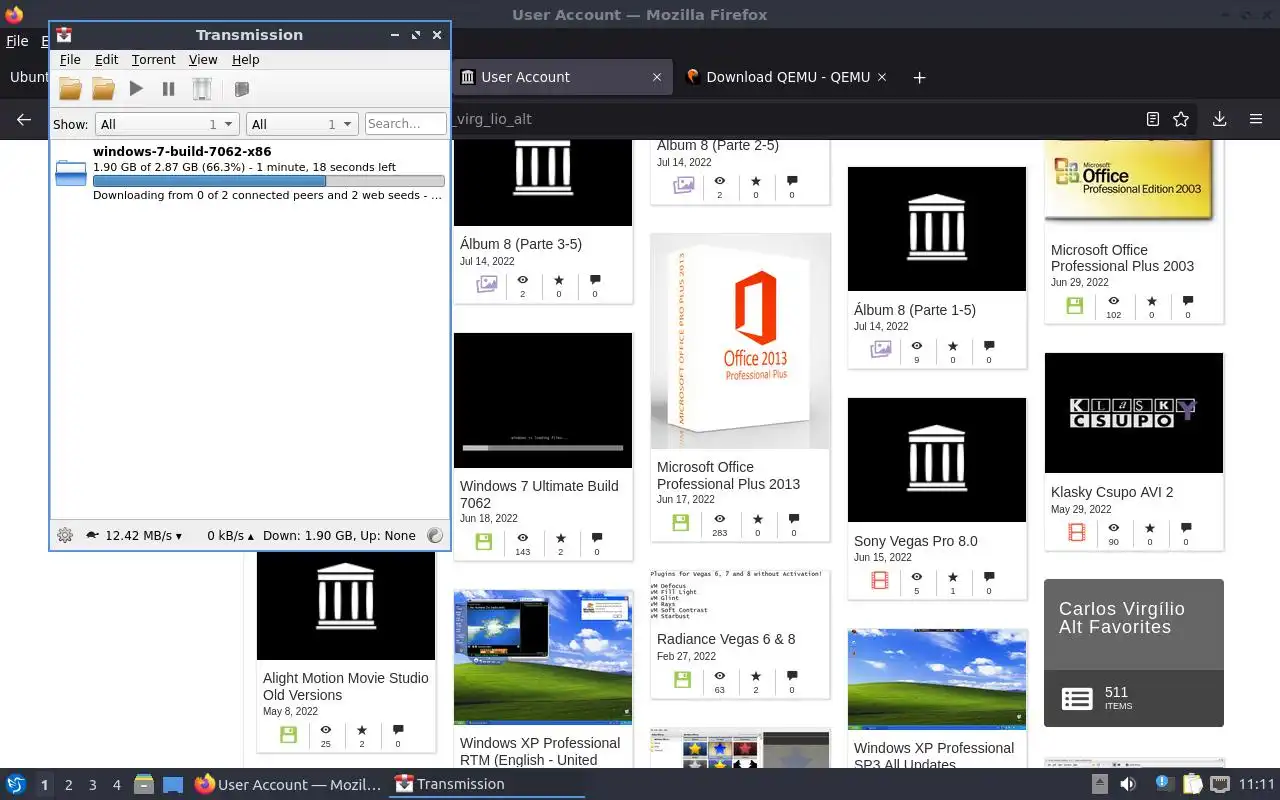
Task: Click 'Down: 1.90 GB, Up: None' status text
Action: tap(339, 535)
